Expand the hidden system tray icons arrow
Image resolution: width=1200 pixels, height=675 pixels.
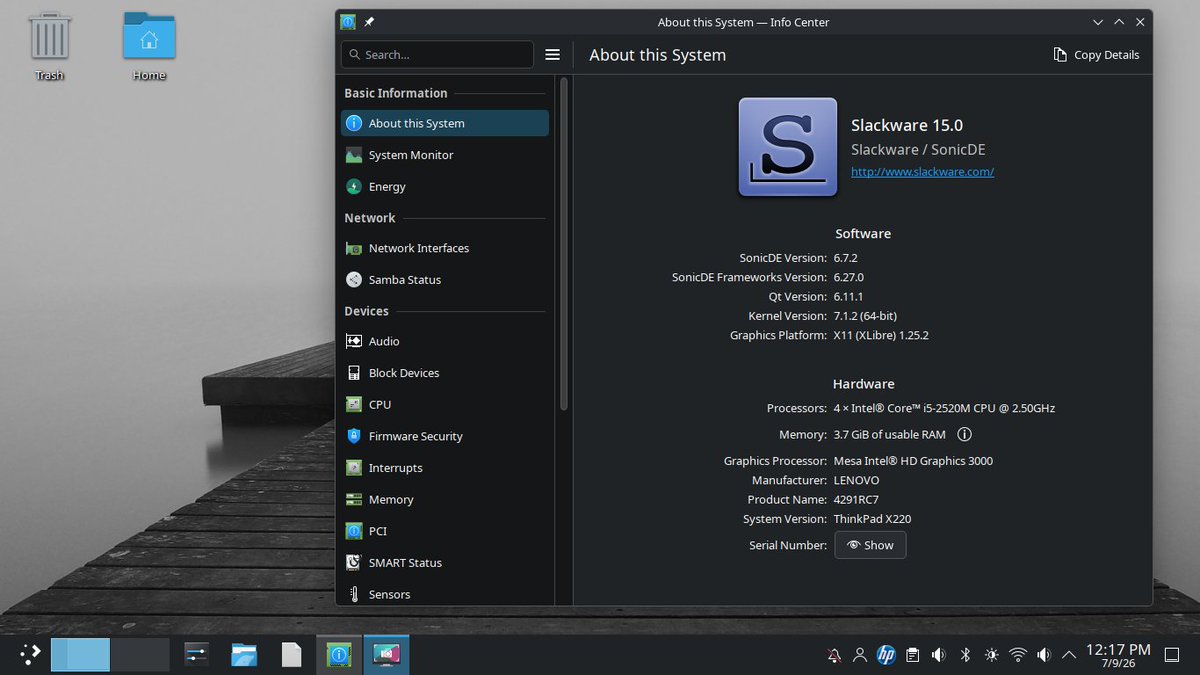tap(1069, 656)
